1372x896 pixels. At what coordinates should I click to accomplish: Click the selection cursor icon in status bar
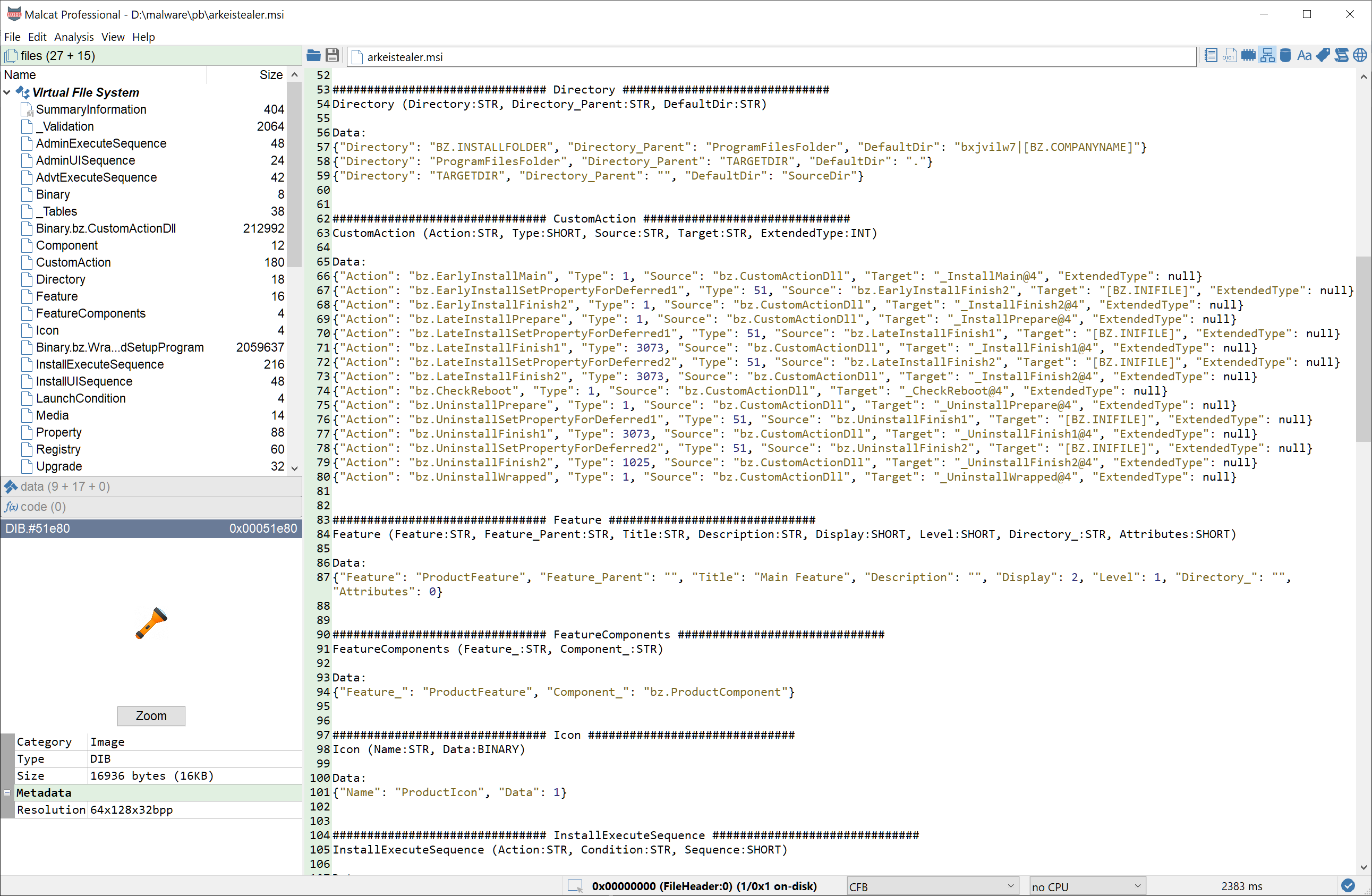(x=575, y=885)
